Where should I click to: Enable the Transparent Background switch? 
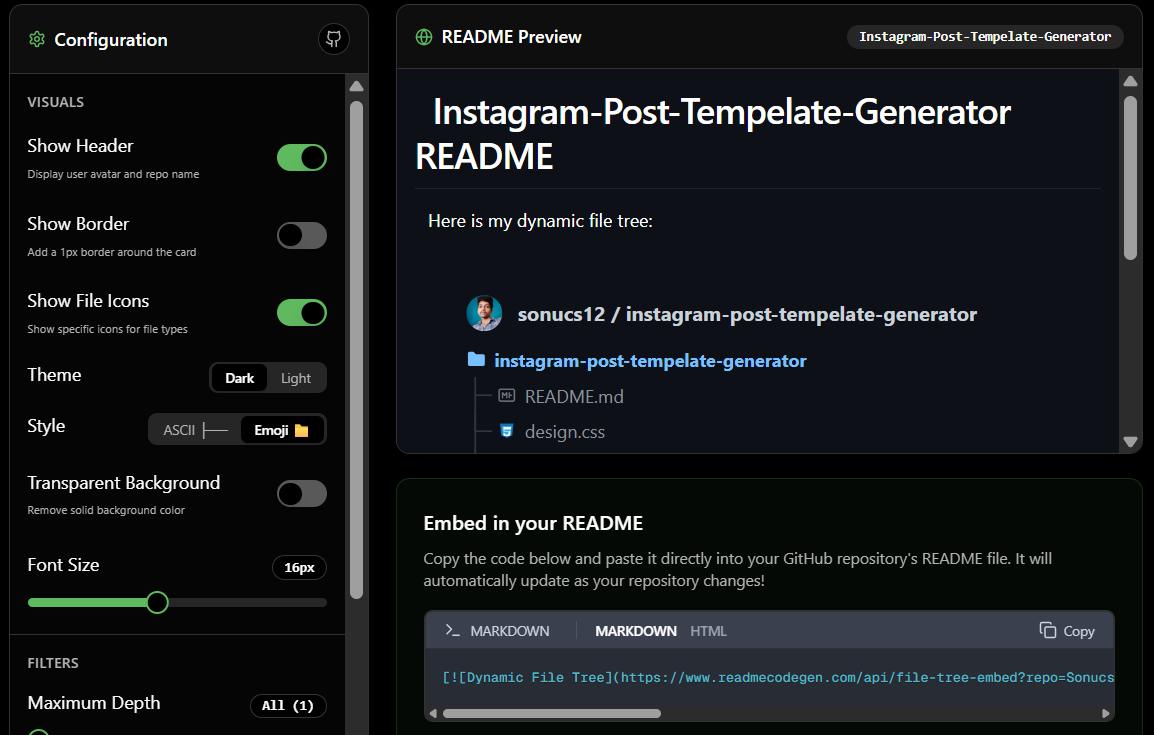coord(302,494)
